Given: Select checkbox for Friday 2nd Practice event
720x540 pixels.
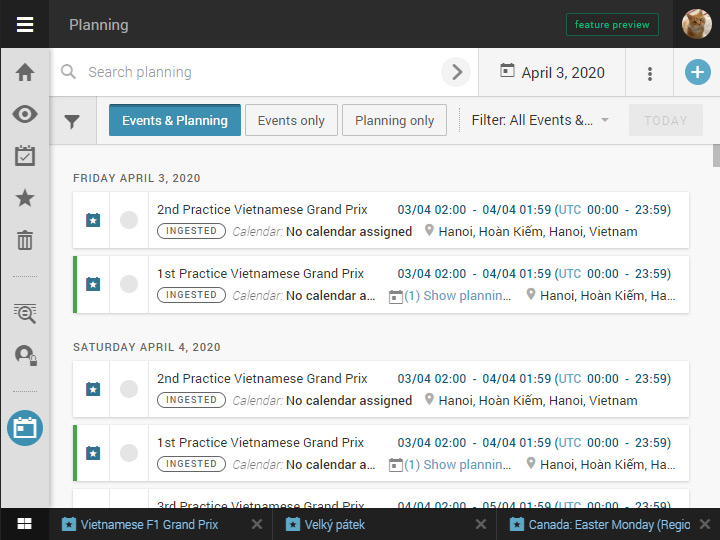Looking at the screenshot, I should 129,220.
